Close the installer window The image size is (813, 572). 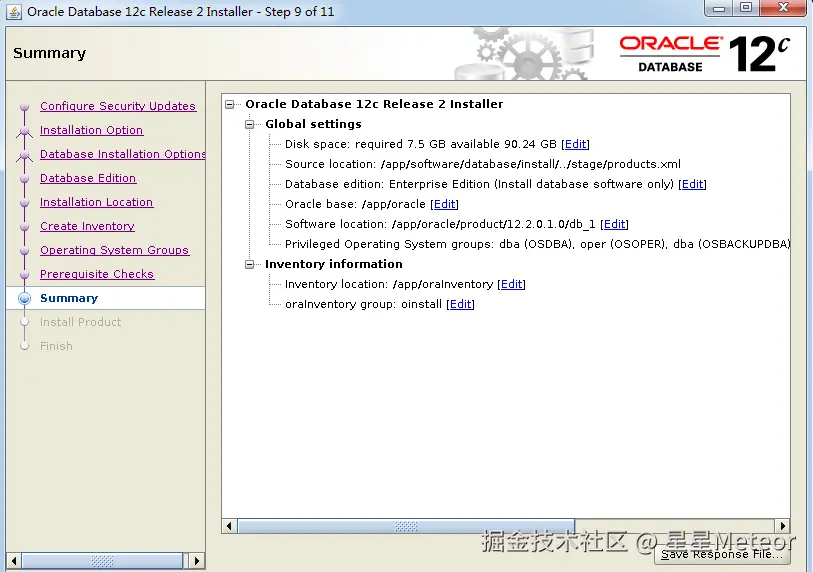(x=783, y=8)
